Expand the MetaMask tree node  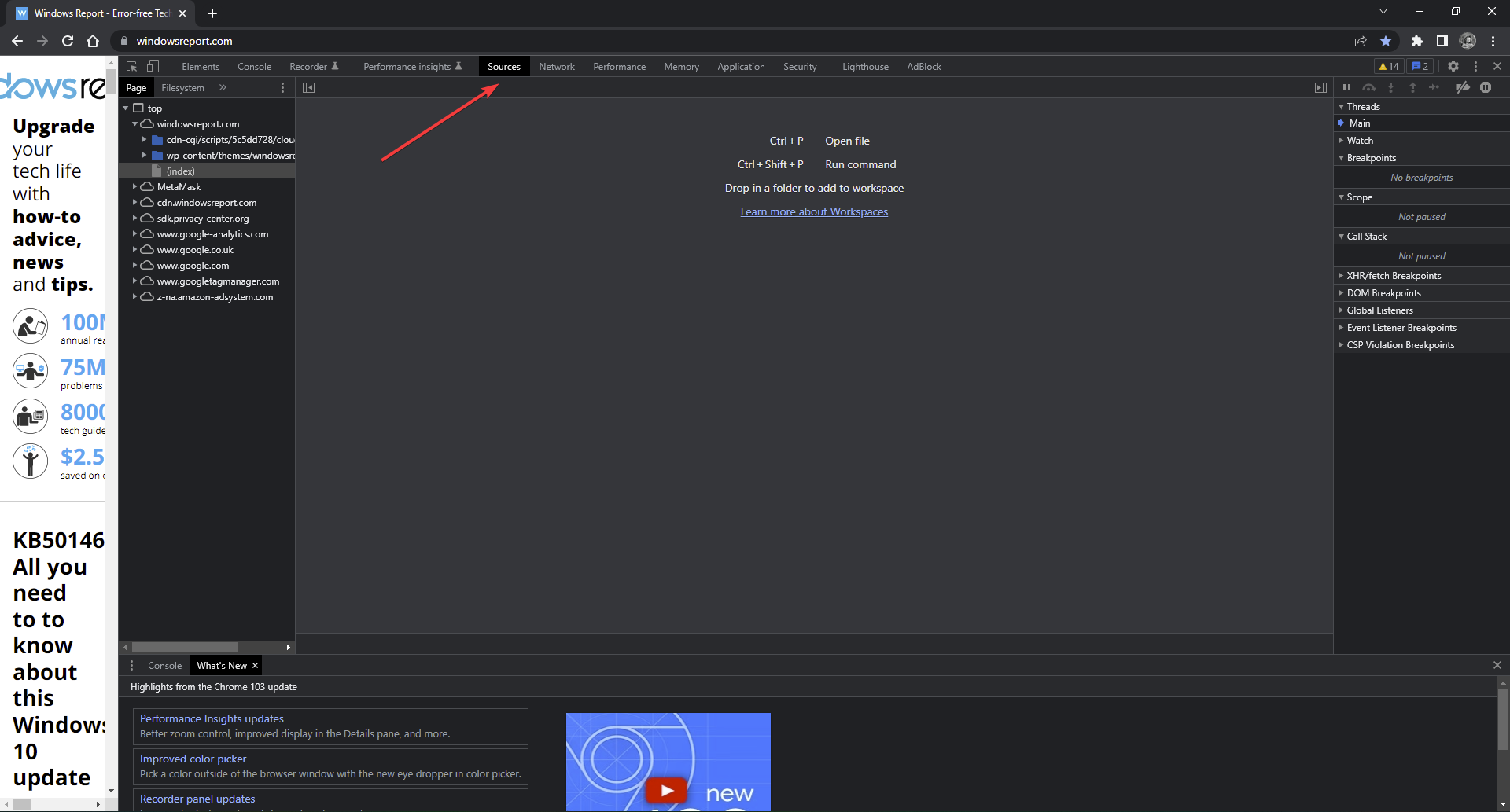point(134,187)
